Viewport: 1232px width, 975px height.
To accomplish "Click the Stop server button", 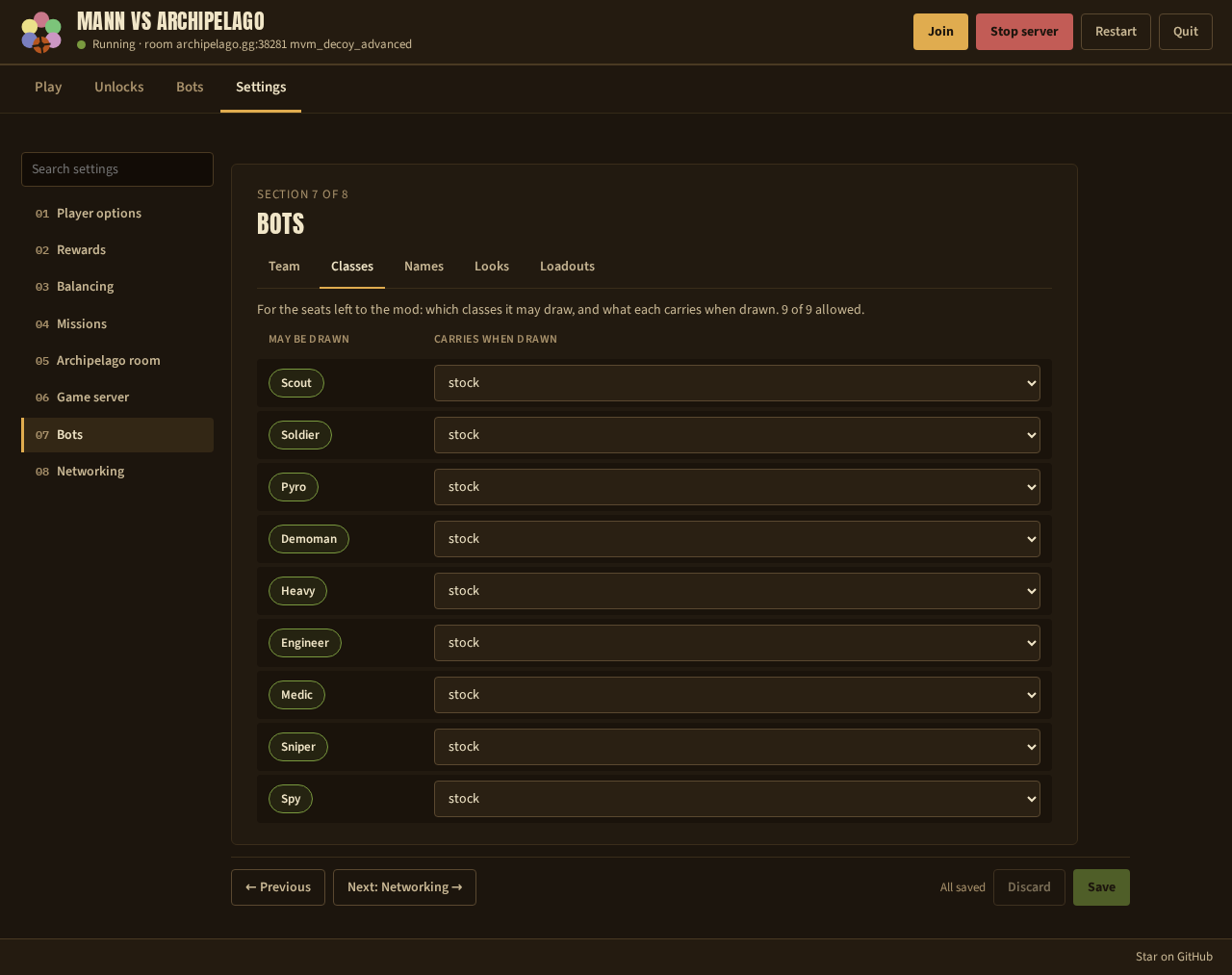I will tap(1024, 32).
